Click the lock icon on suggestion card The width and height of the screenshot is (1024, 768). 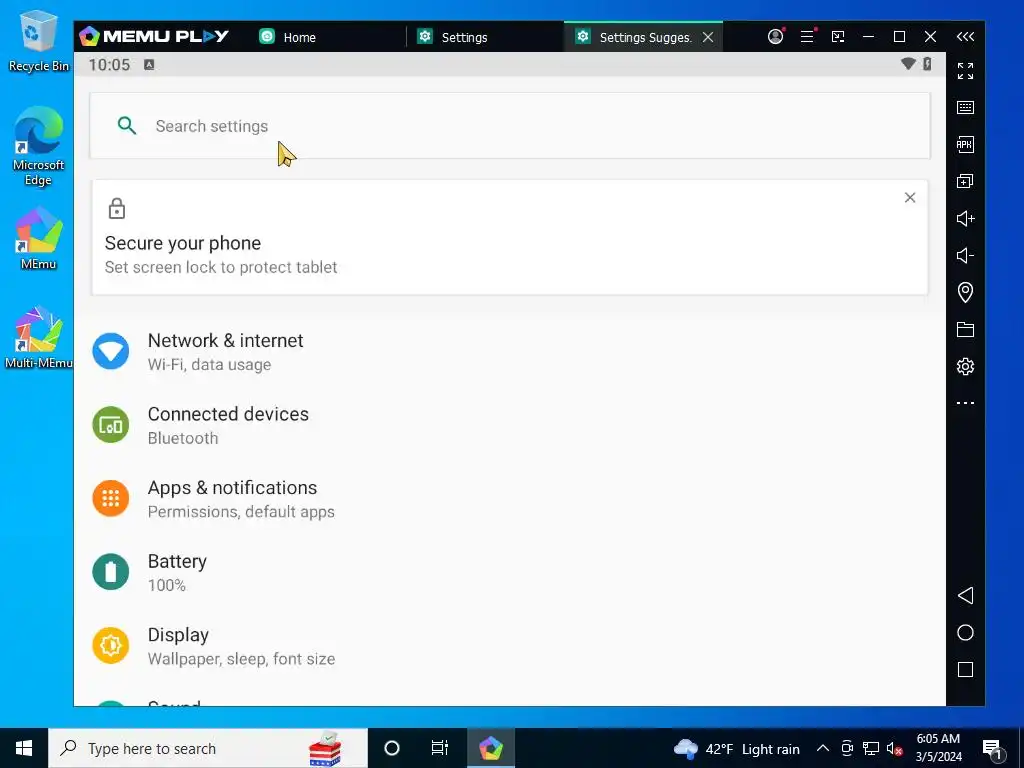[x=117, y=208]
